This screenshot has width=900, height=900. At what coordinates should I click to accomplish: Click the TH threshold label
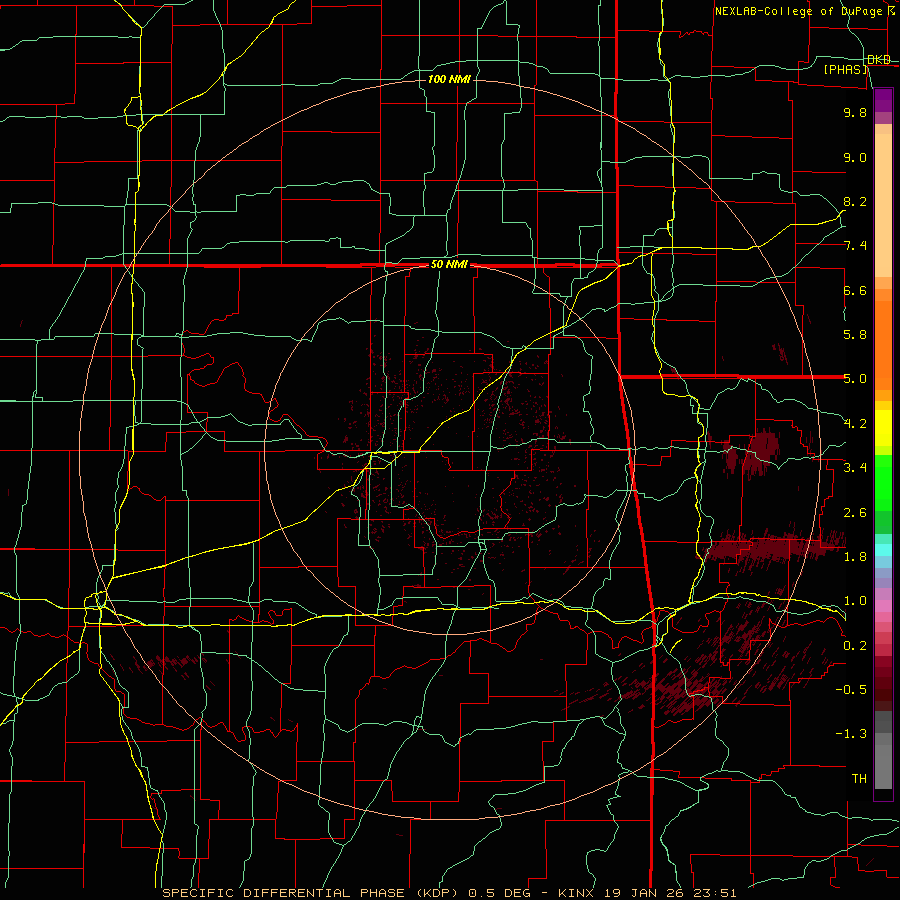[x=859, y=779]
